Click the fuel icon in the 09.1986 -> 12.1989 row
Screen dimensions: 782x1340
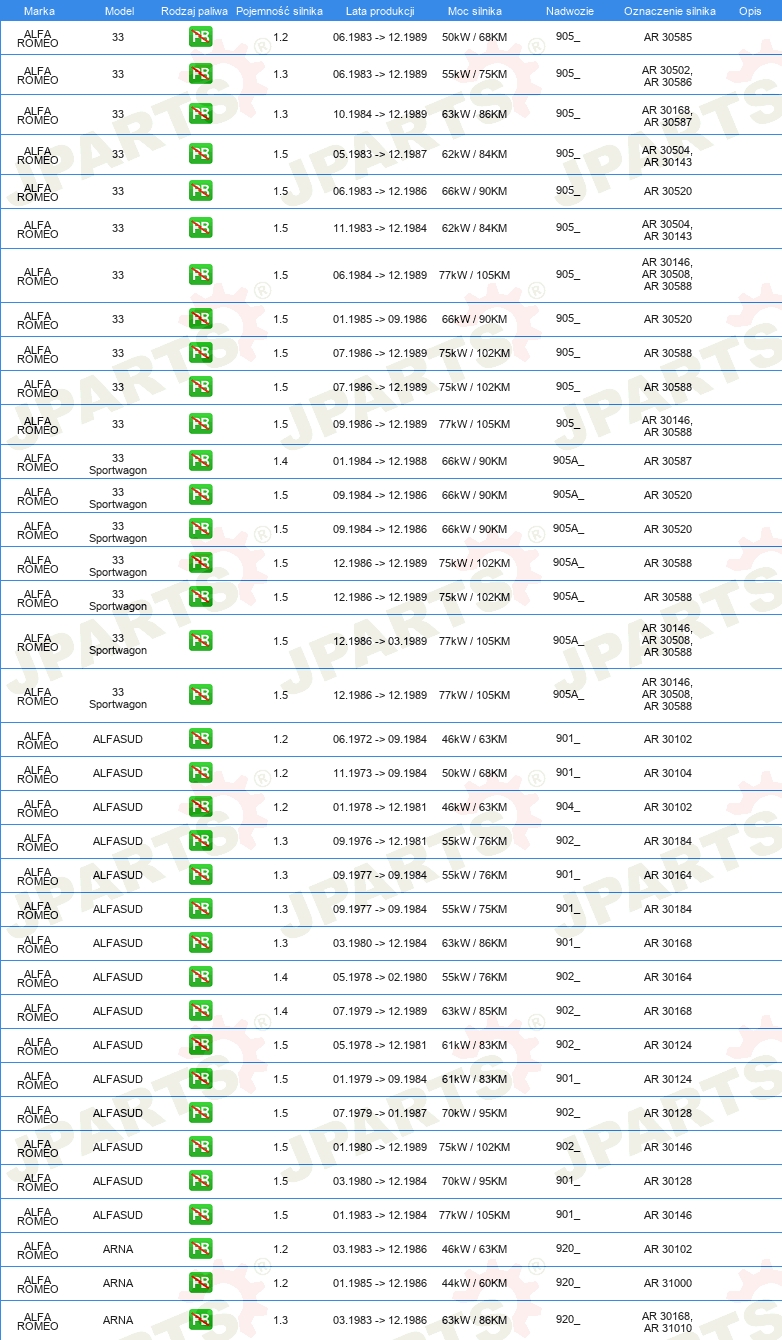tap(200, 424)
